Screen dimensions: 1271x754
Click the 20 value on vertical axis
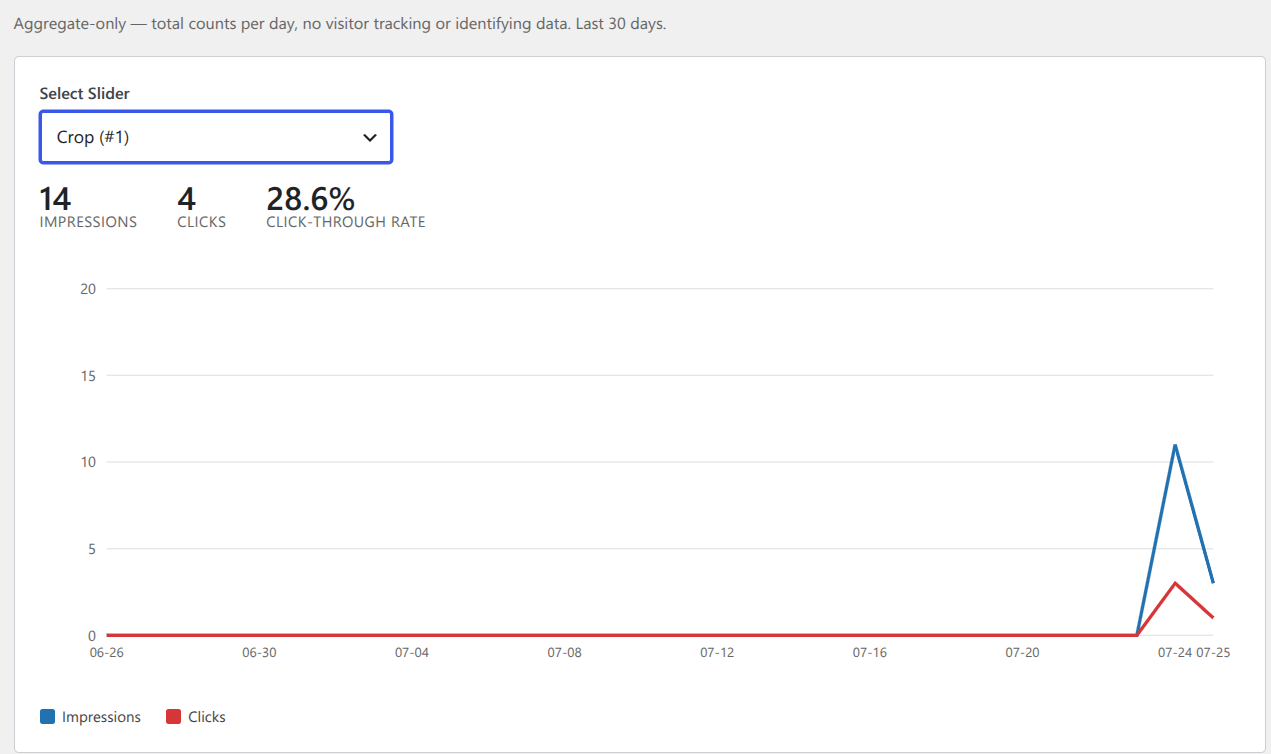(88, 289)
